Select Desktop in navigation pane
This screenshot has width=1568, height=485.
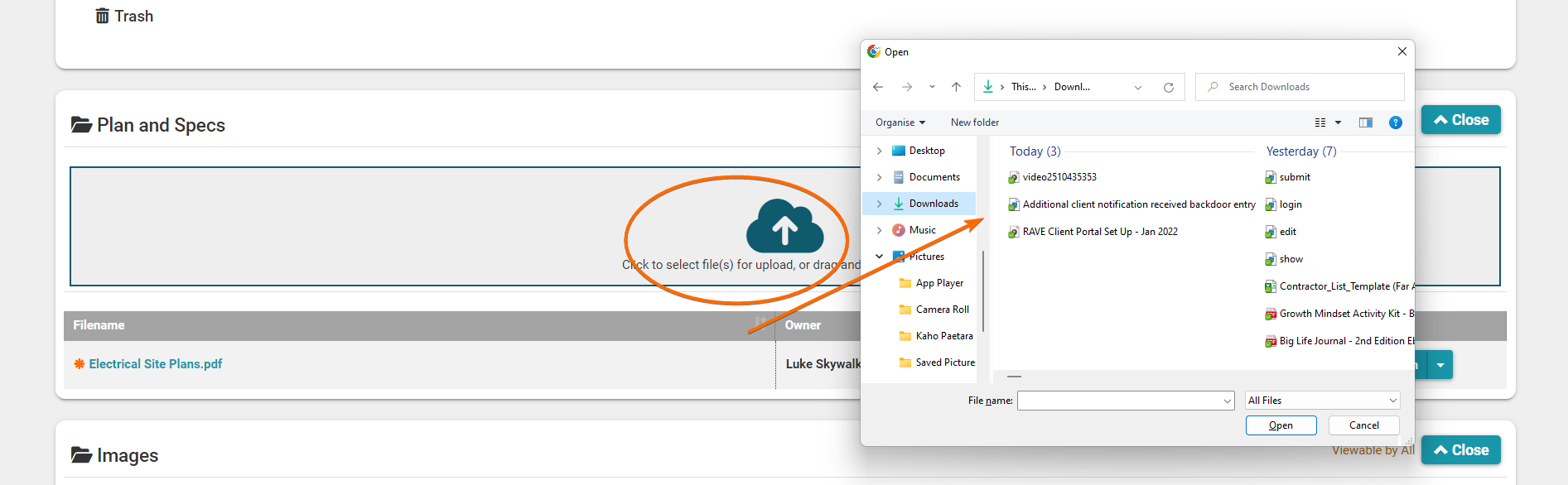(x=927, y=151)
